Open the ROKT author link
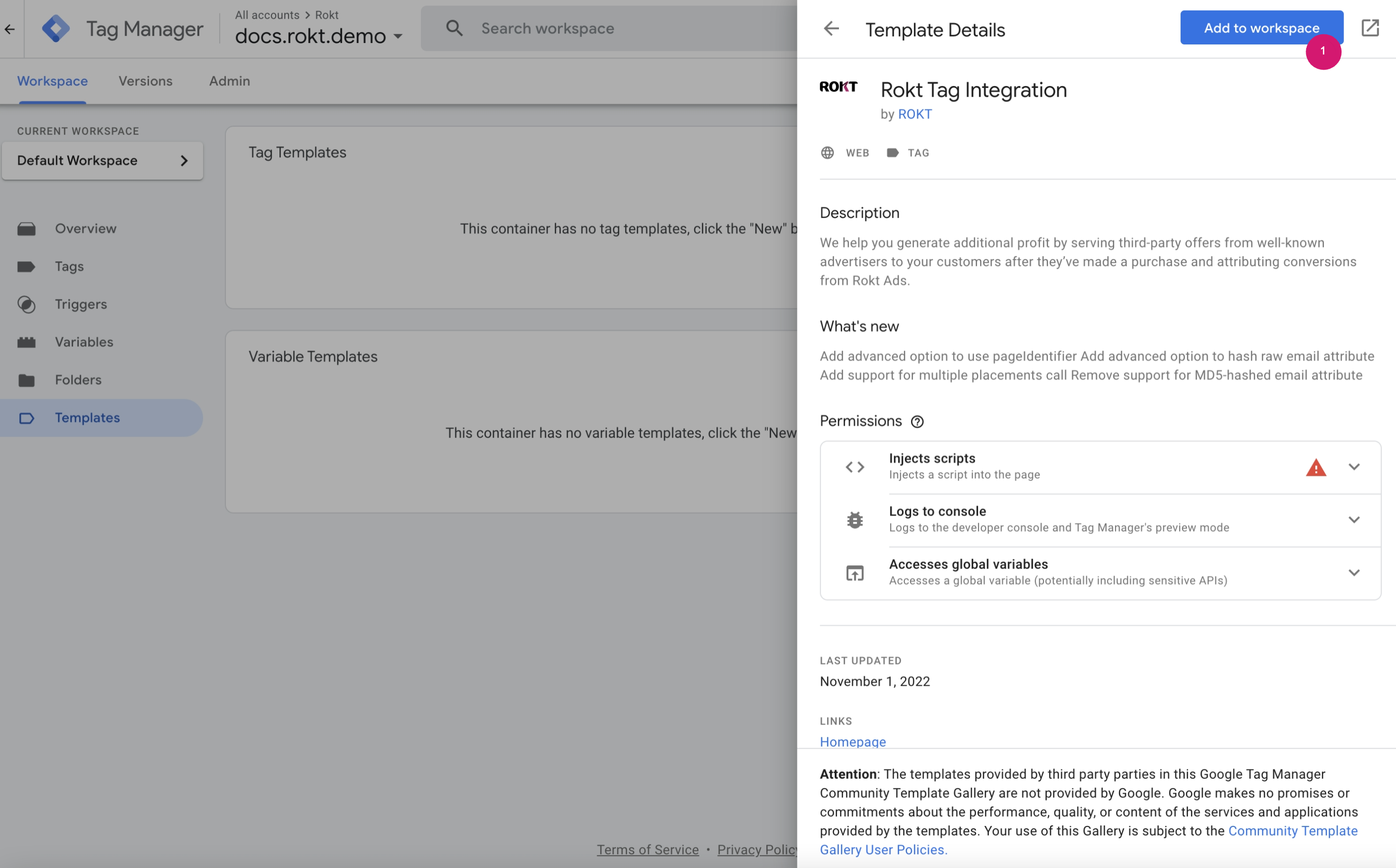The image size is (1396, 868). coord(914,114)
